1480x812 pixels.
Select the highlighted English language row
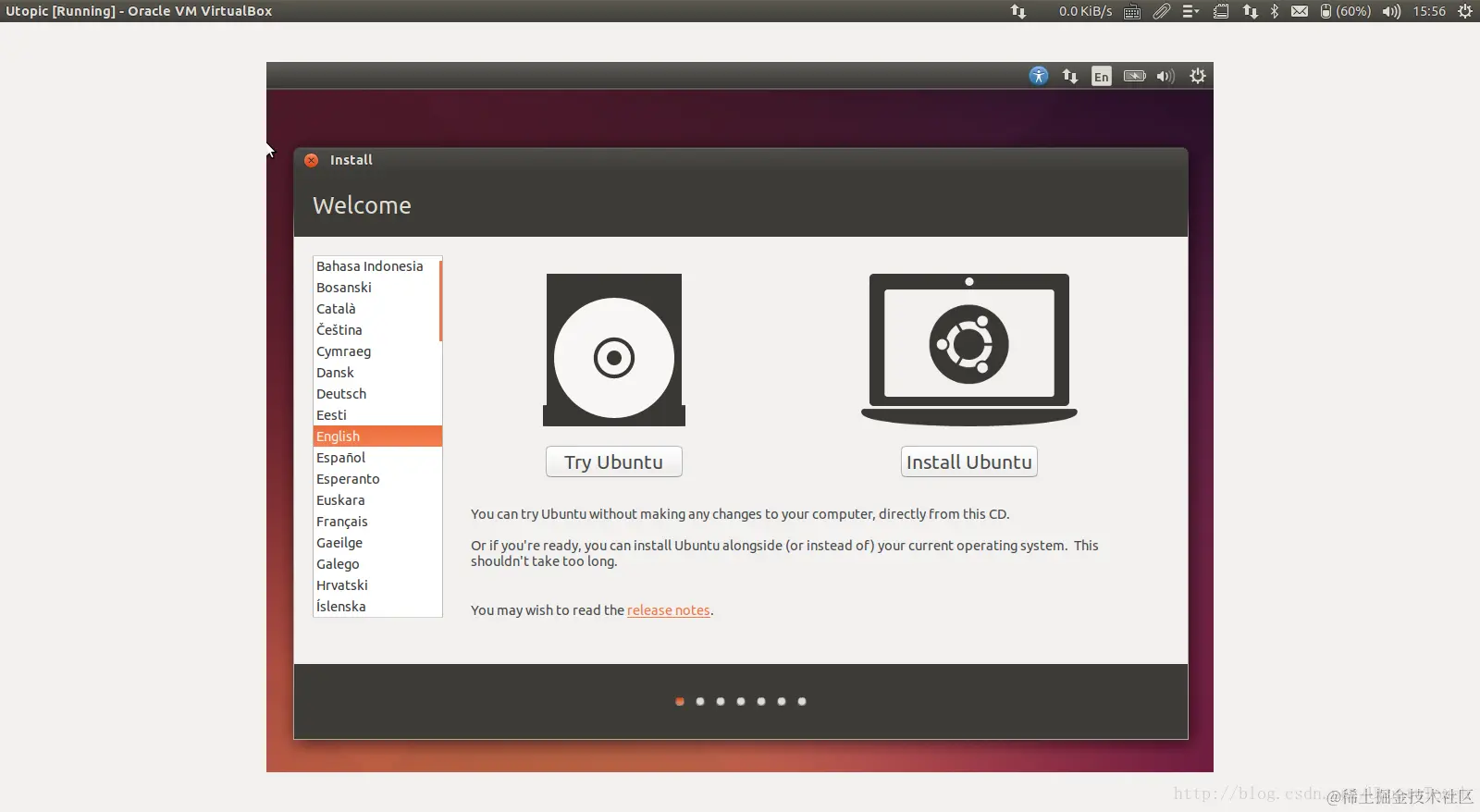click(377, 437)
